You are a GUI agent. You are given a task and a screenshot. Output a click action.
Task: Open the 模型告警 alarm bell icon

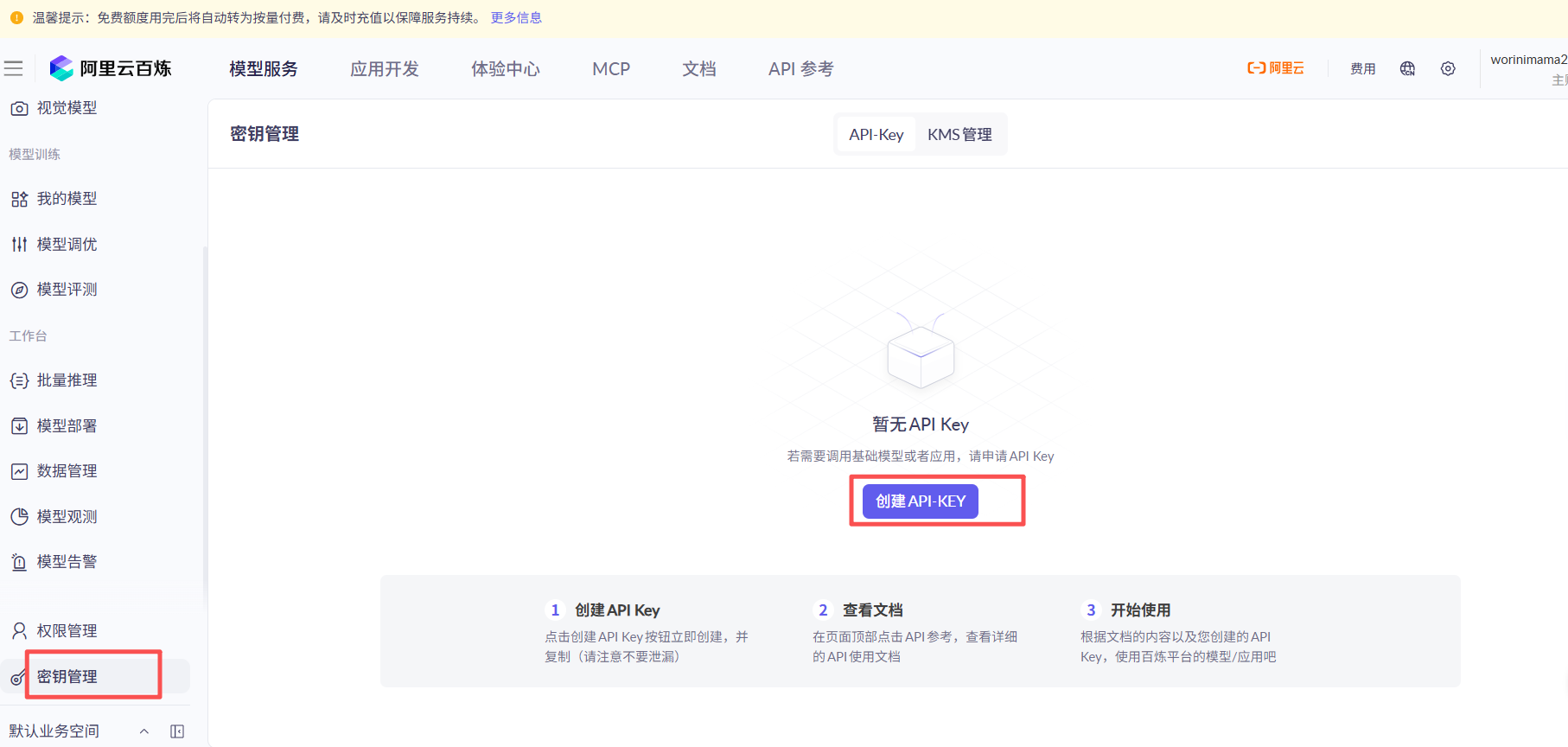[x=19, y=562]
